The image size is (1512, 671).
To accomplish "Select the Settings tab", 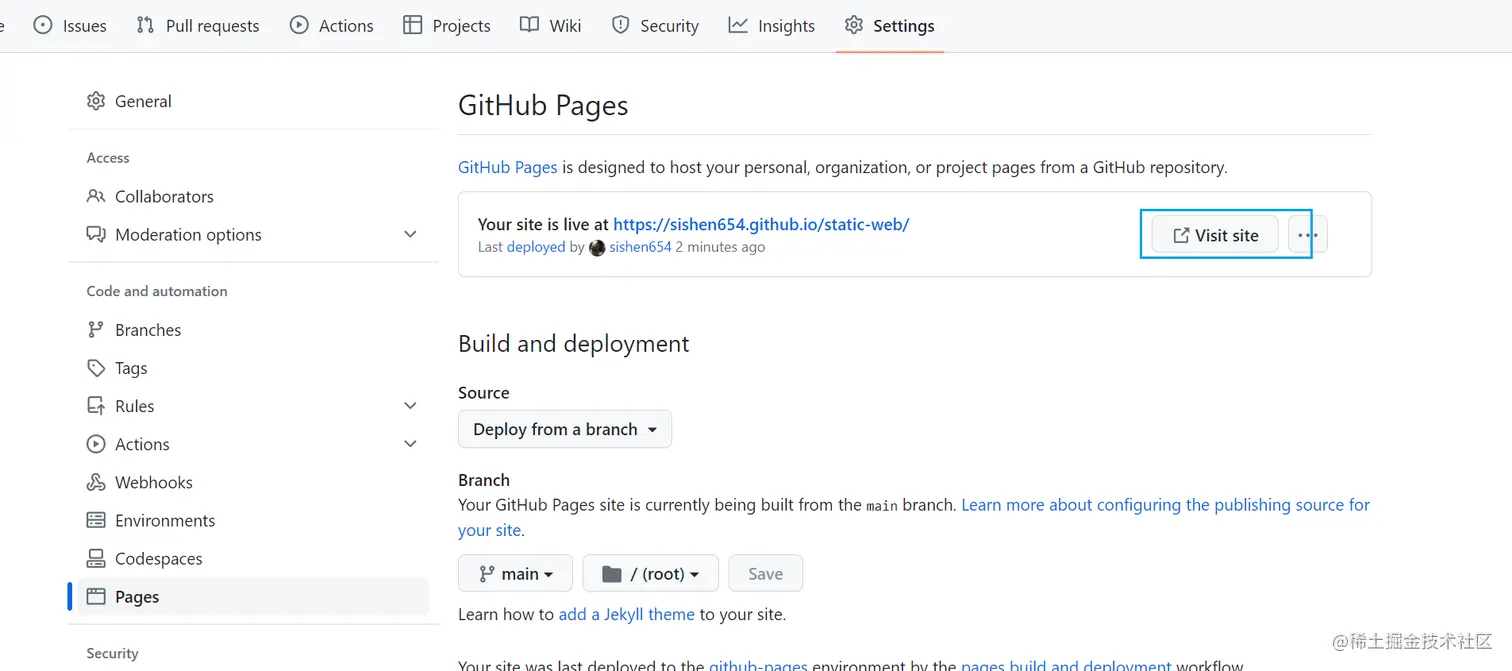I will [889, 26].
